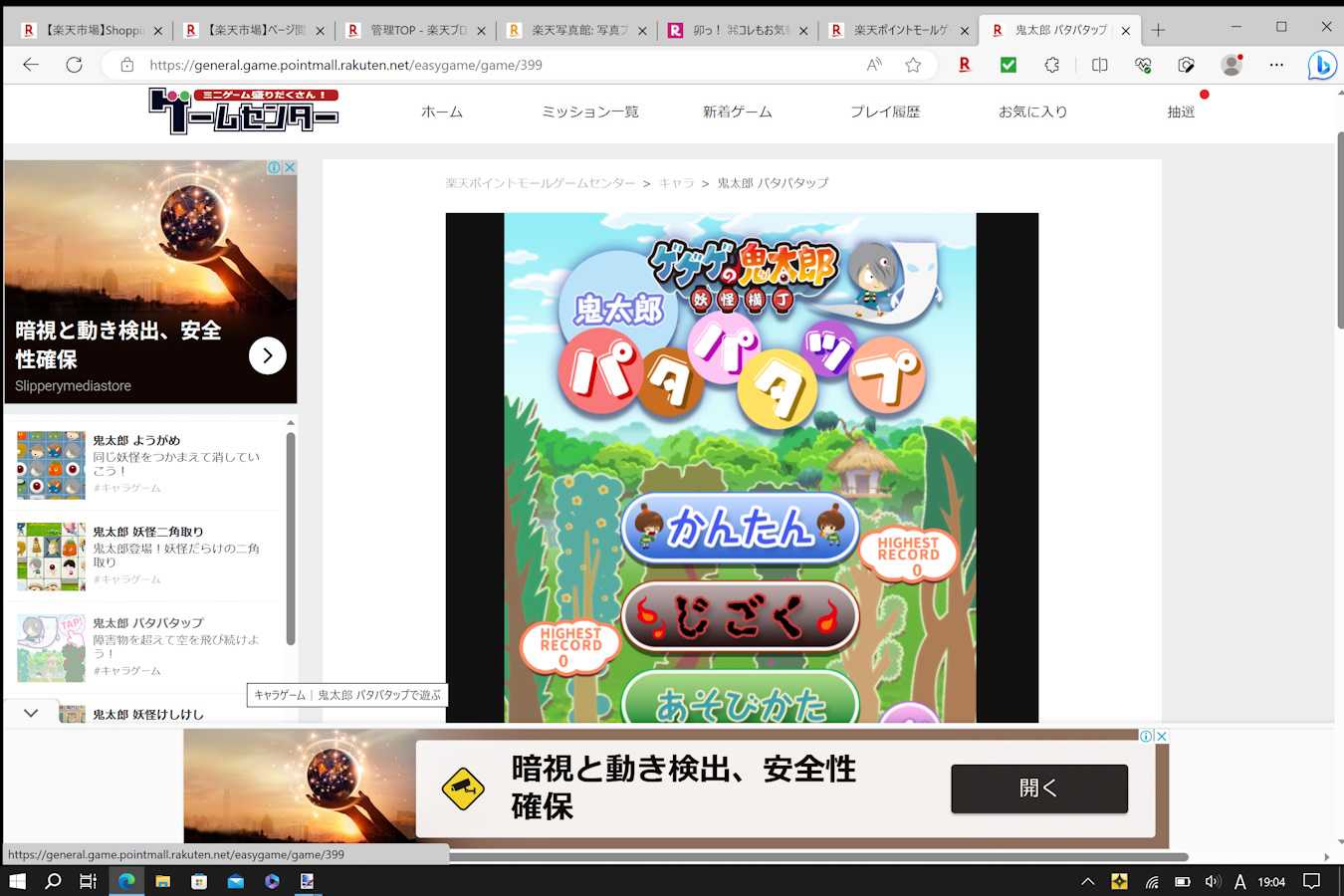Close the bottom banner advertisement
The image size is (1344, 896).
point(1161,736)
